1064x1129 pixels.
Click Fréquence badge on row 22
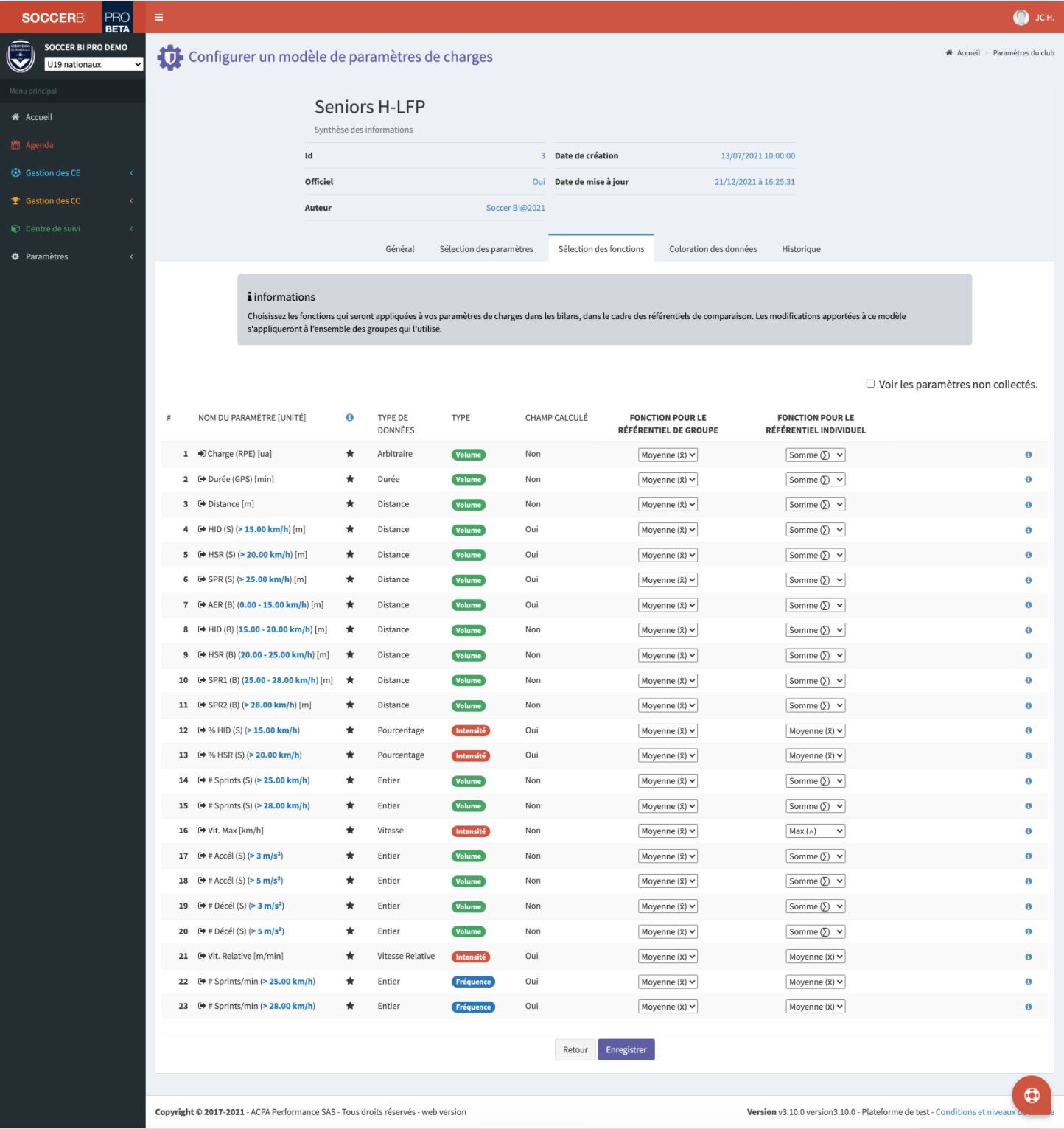point(473,982)
